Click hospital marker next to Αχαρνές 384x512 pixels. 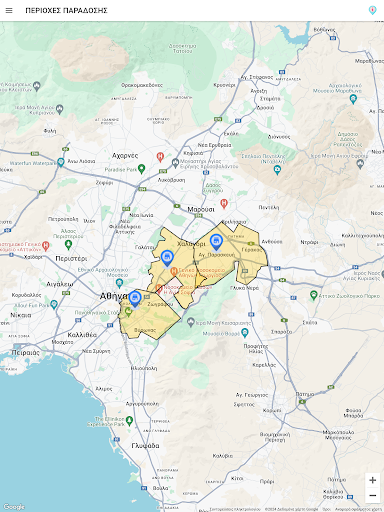pyautogui.click(x=160, y=157)
